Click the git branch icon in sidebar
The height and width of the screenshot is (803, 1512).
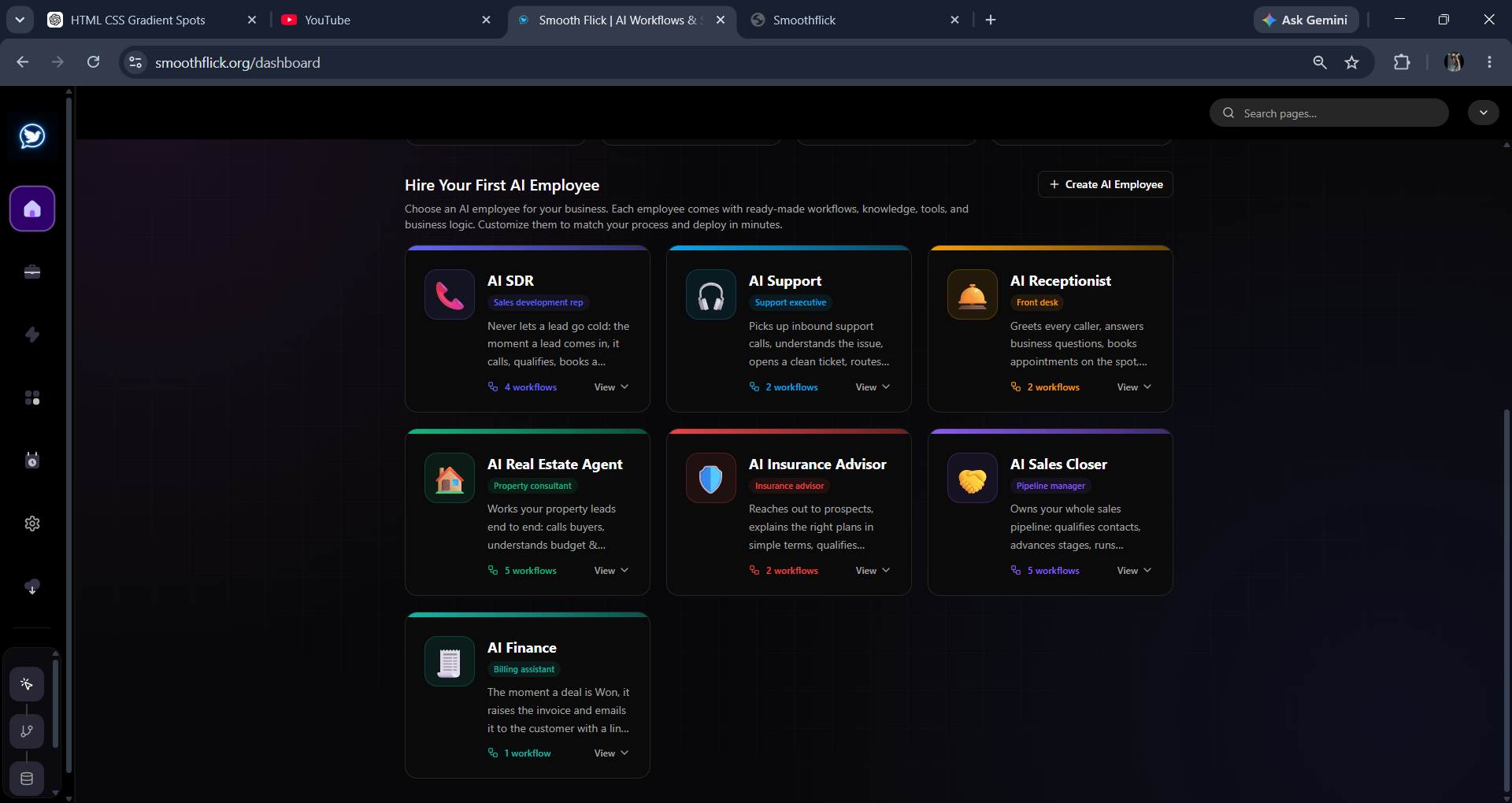click(27, 731)
